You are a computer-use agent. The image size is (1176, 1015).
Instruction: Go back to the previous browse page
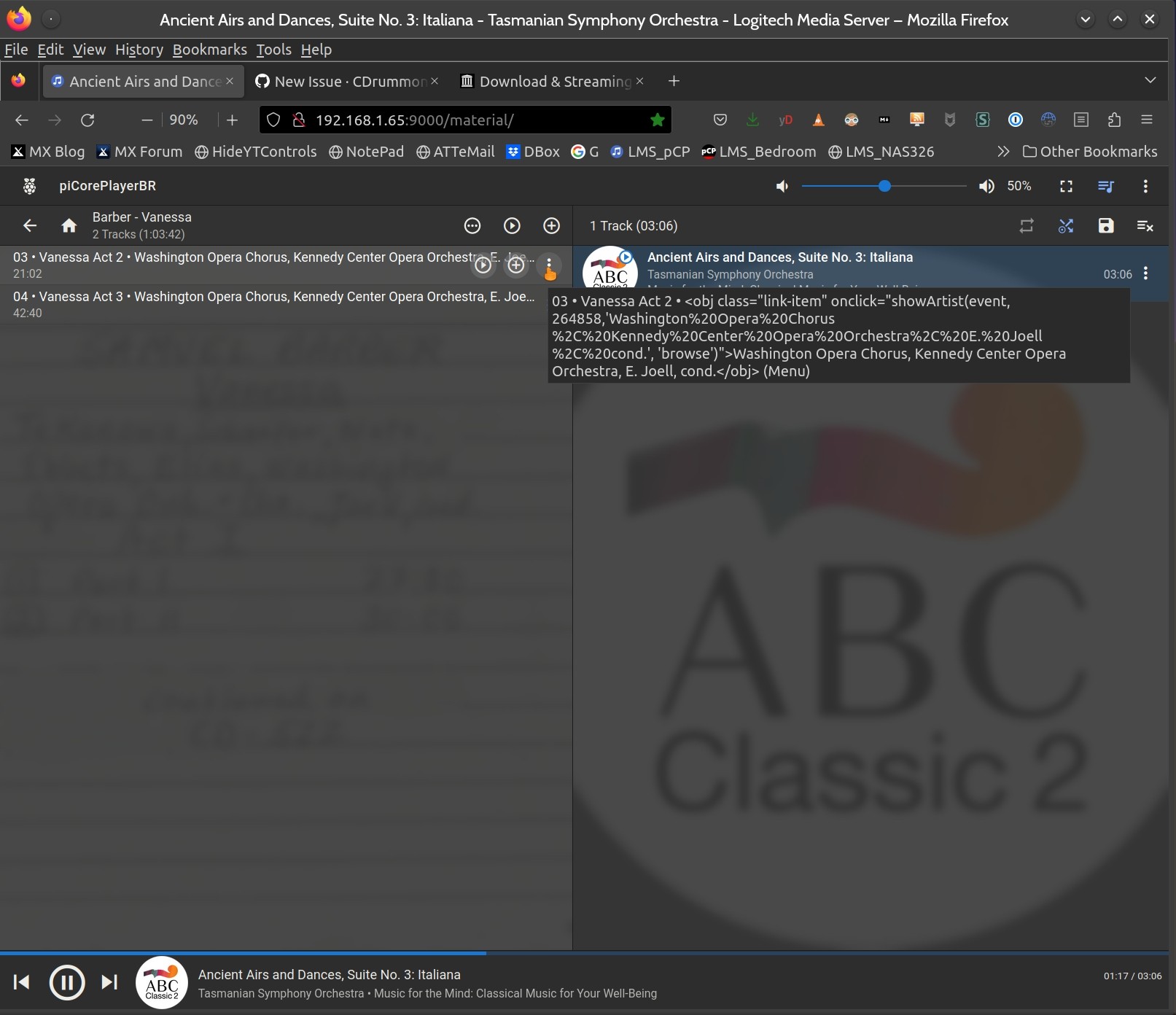pyautogui.click(x=29, y=225)
